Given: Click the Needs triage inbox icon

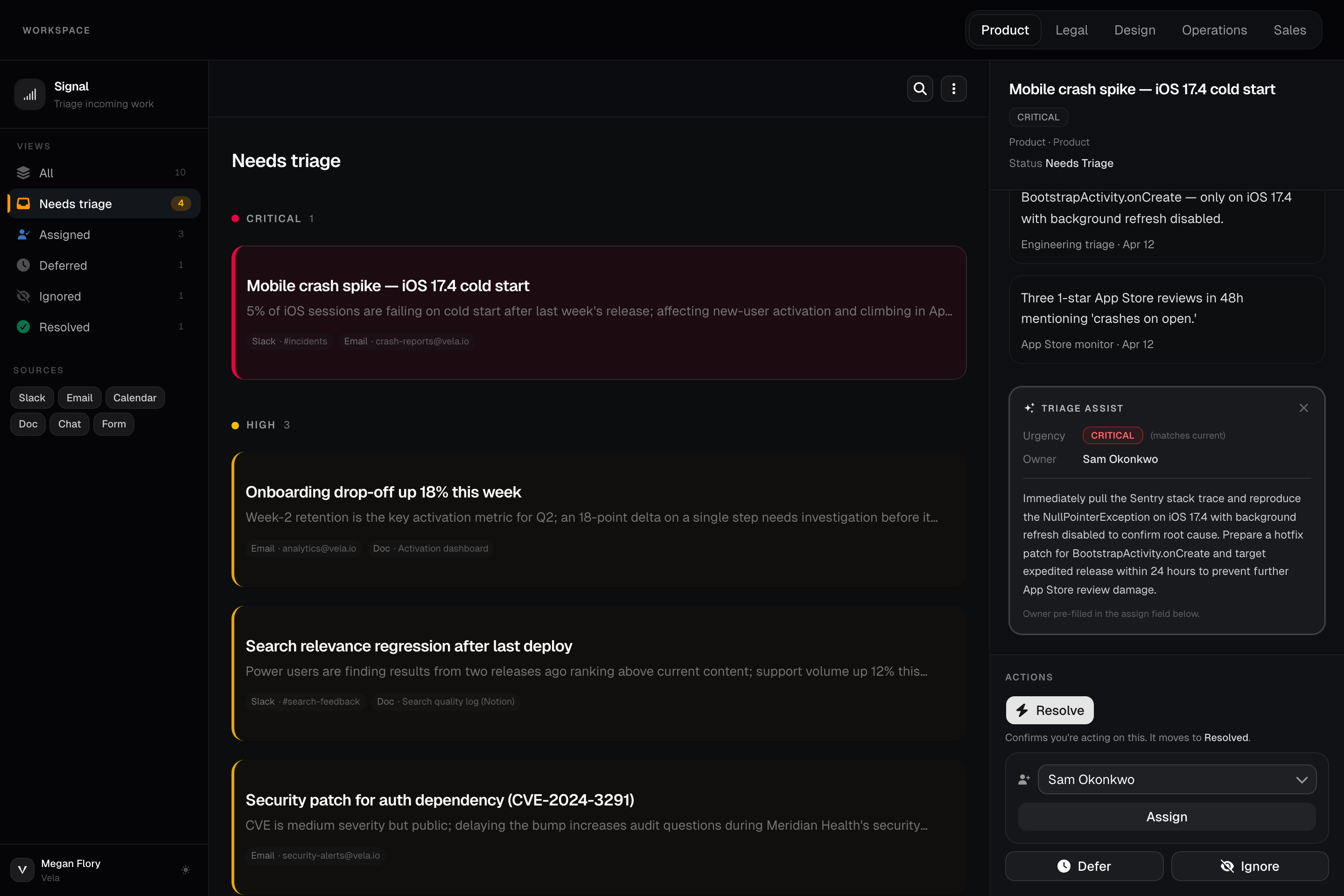Looking at the screenshot, I should tap(23, 203).
